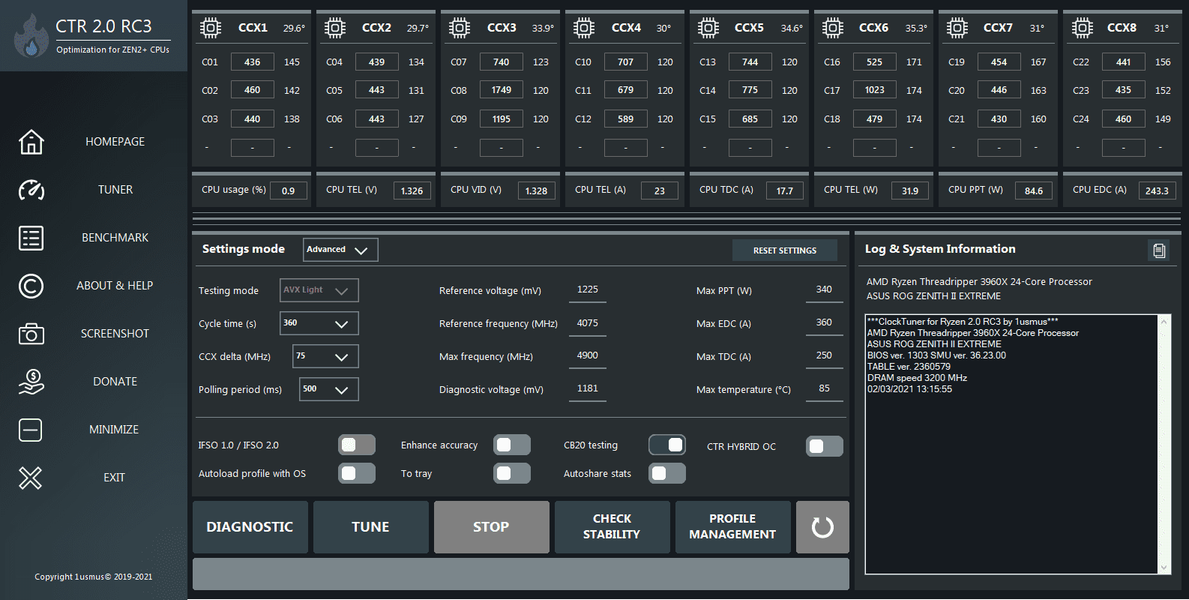Viewport: 1189px width, 600px height.
Task: Copy log using clipboard icon
Action: pyautogui.click(x=1158, y=251)
